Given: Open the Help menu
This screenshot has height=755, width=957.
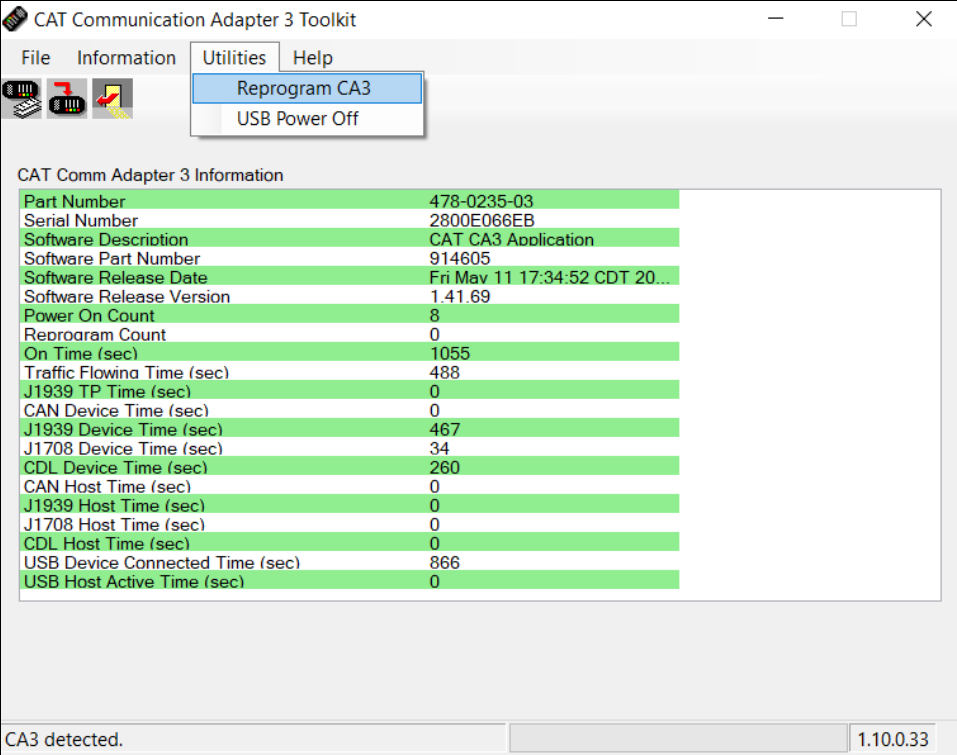Looking at the screenshot, I should tap(312, 58).
